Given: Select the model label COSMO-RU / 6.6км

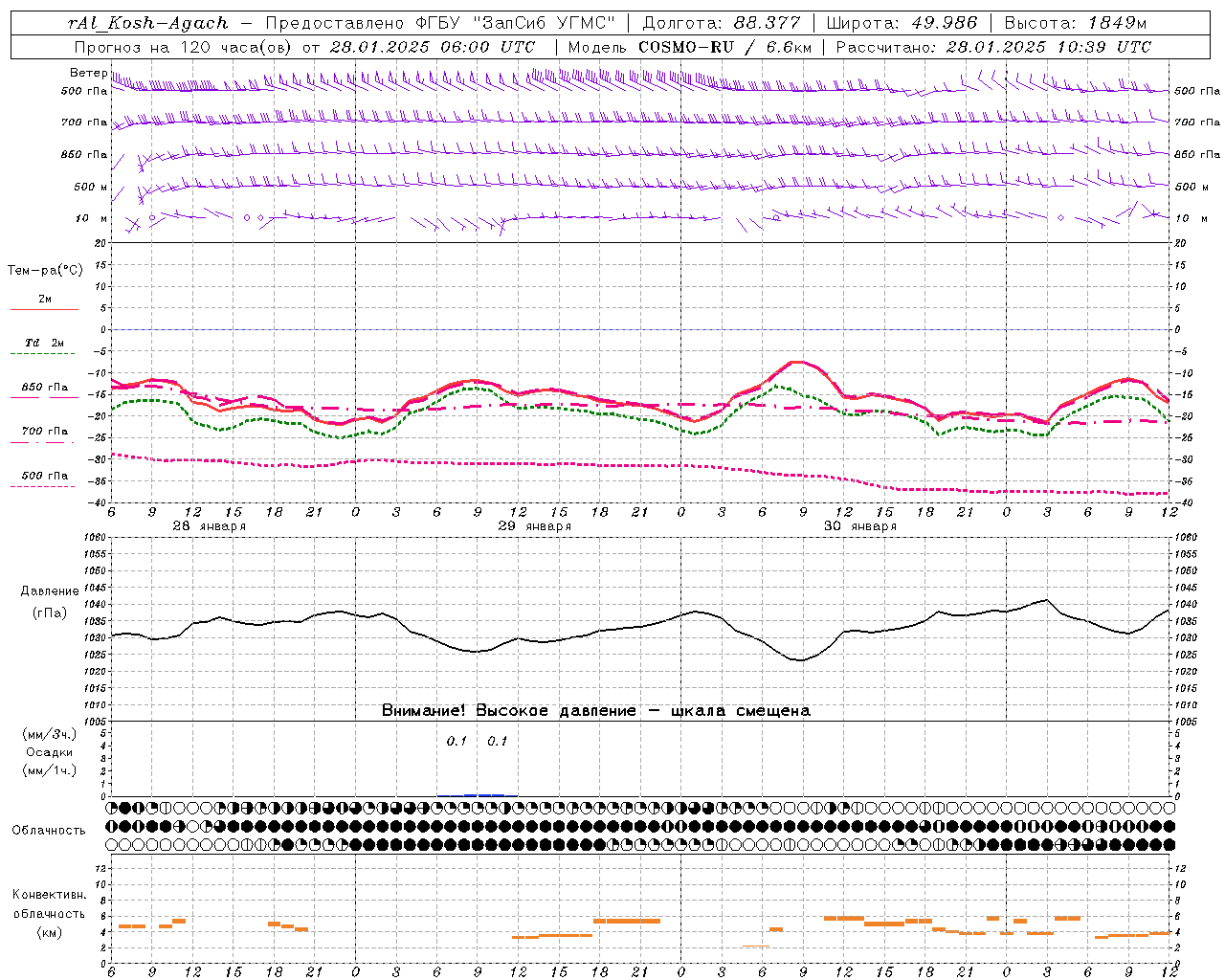Looking at the screenshot, I should tap(725, 47).
